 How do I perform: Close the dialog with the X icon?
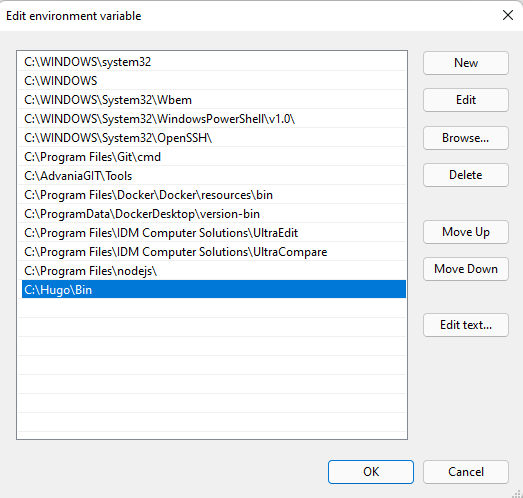coord(508,15)
